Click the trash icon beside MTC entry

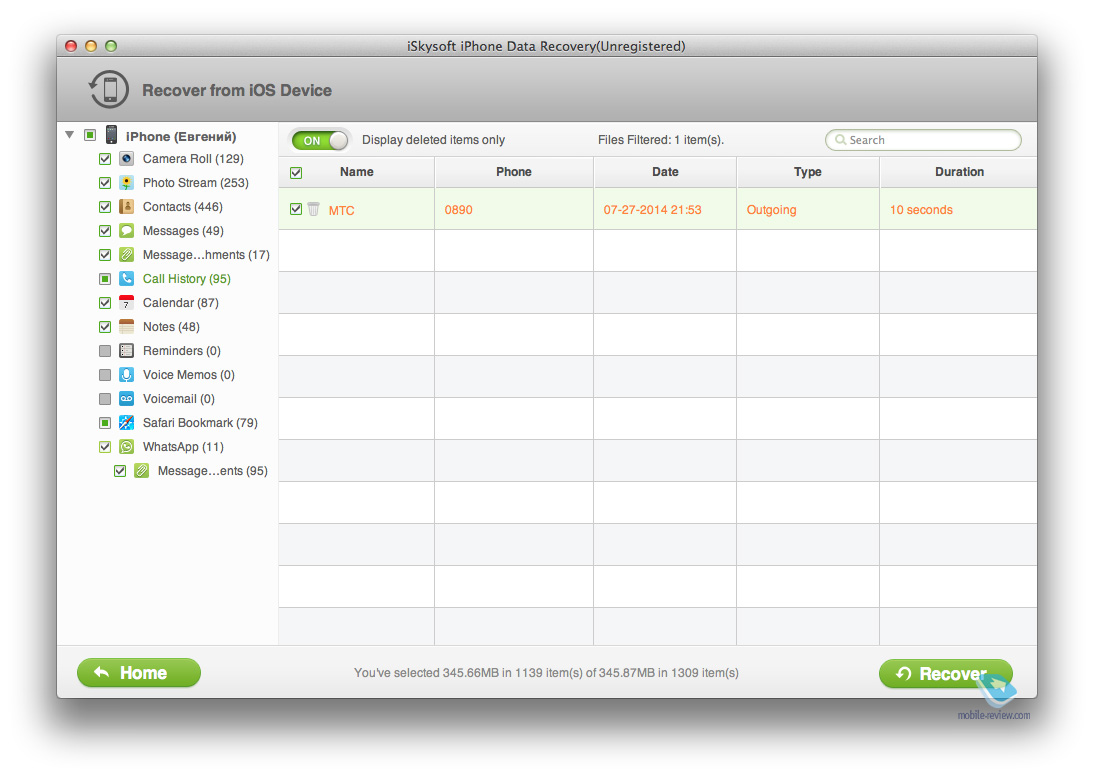point(314,210)
